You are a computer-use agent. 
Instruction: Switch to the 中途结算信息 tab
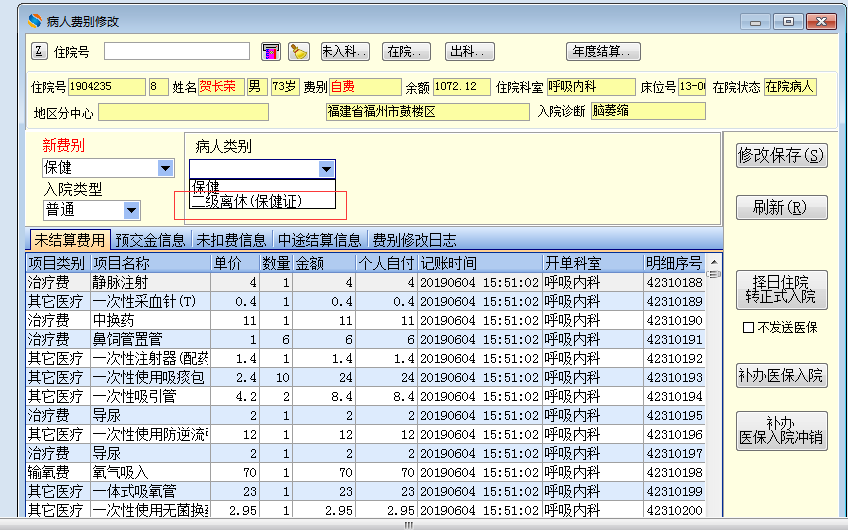[319, 240]
